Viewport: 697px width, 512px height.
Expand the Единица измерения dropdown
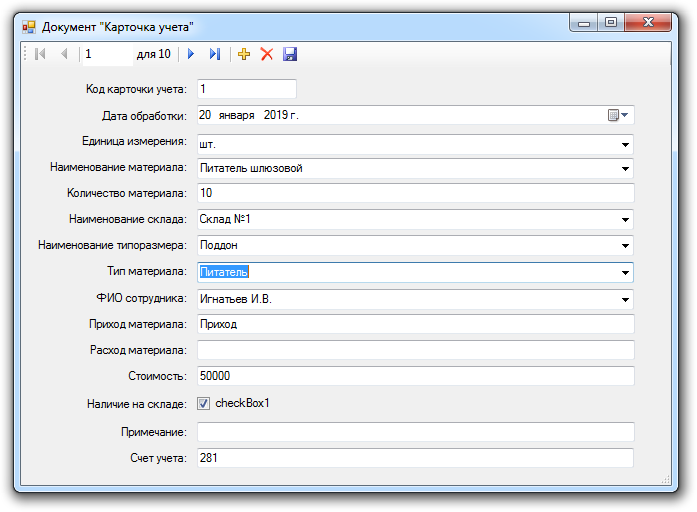[625, 143]
